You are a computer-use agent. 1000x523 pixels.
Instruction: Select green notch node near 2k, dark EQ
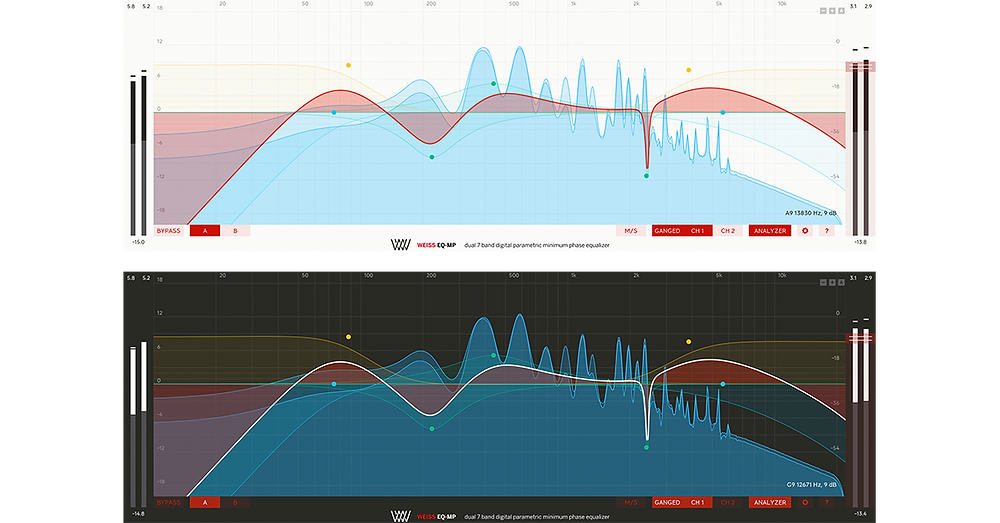[647, 448]
